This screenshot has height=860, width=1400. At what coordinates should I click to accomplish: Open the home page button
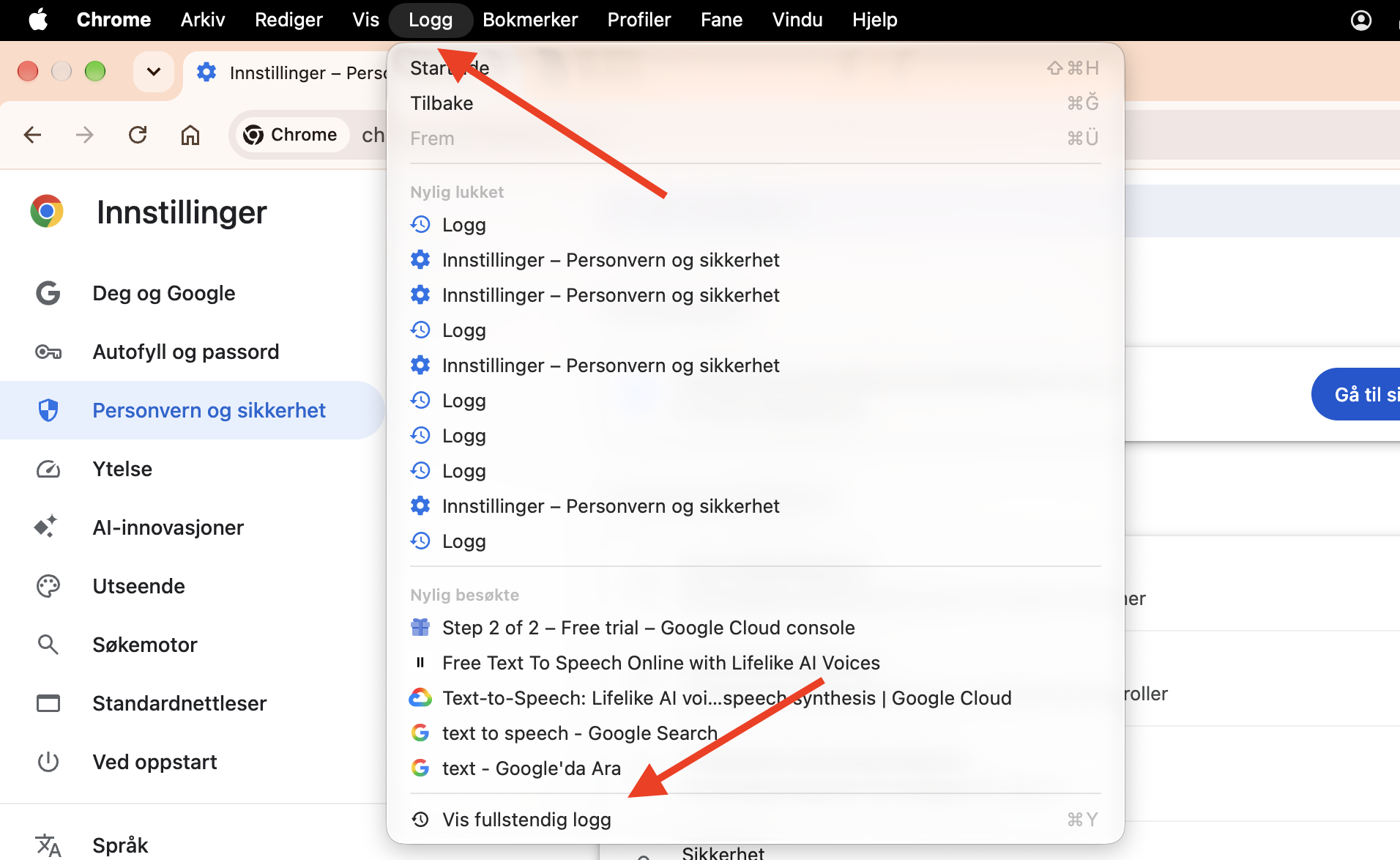[x=190, y=135]
